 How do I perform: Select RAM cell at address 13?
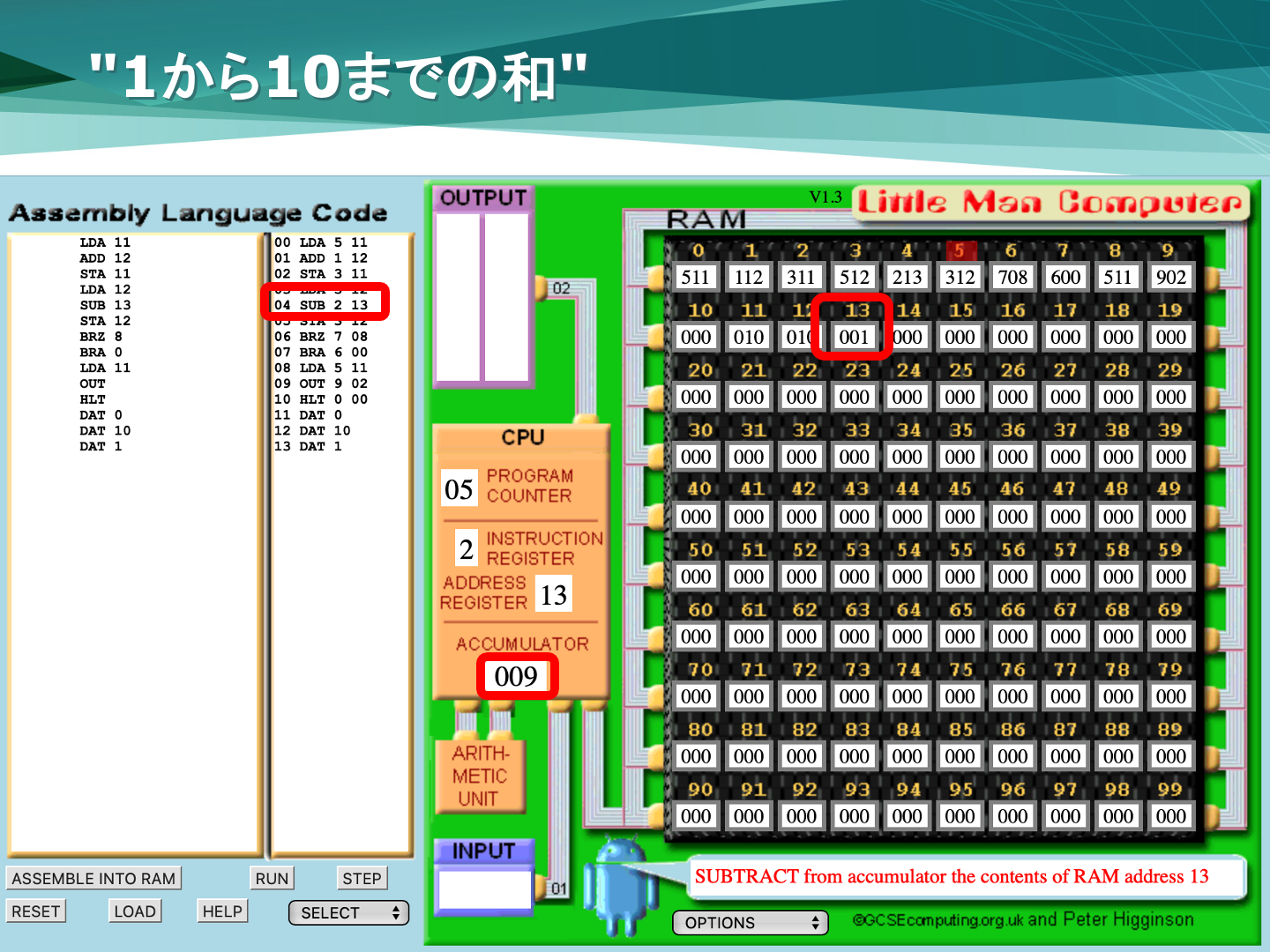tap(854, 337)
